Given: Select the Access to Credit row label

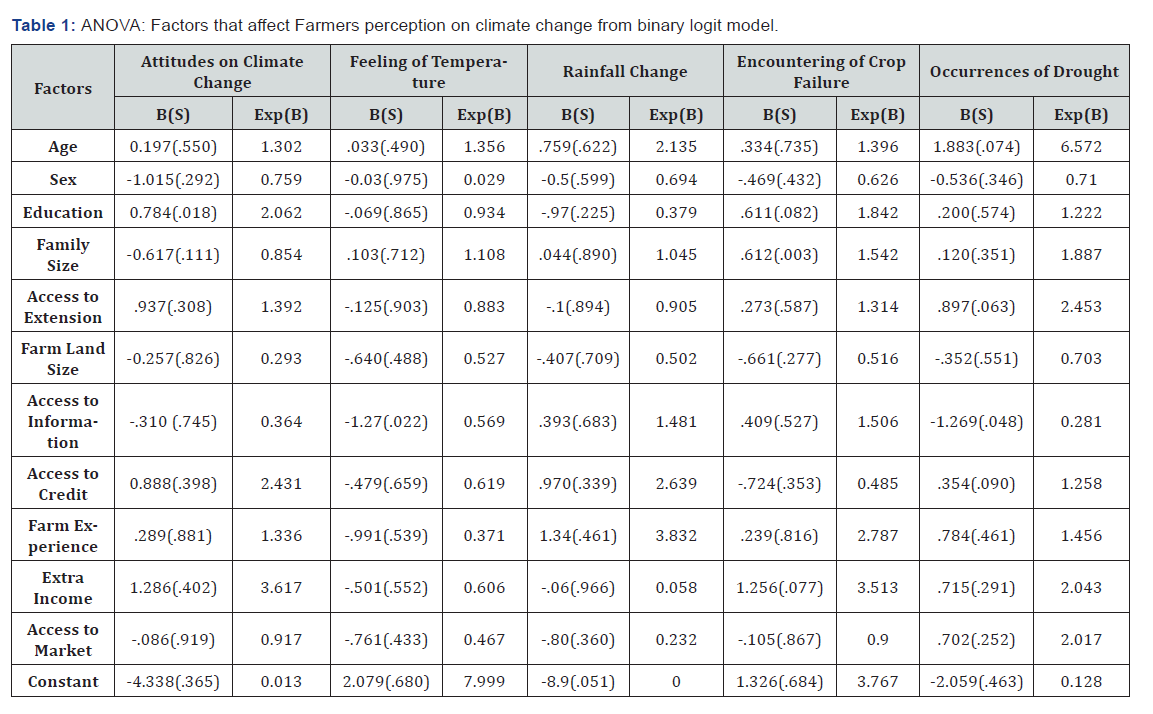Looking at the screenshot, I should 63,484.
